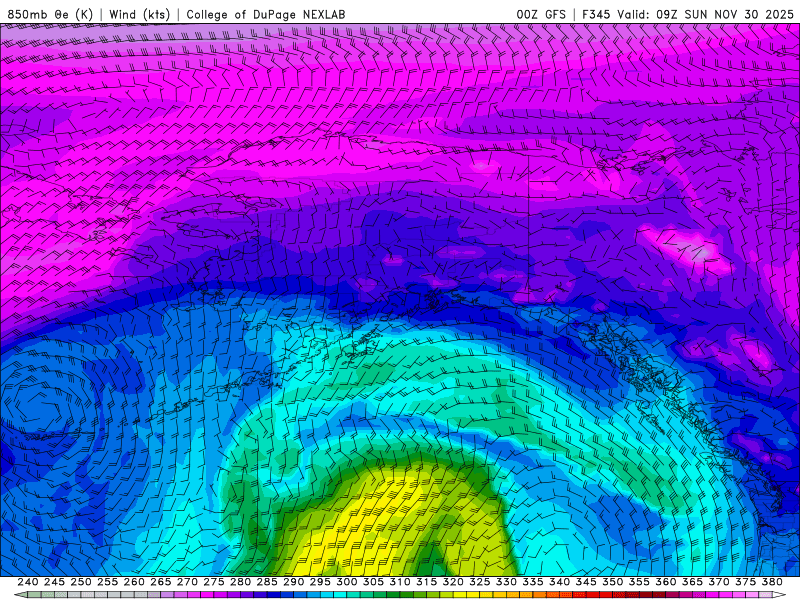Click the 375 value on the color scale
This screenshot has width=800, height=600.
point(745,582)
